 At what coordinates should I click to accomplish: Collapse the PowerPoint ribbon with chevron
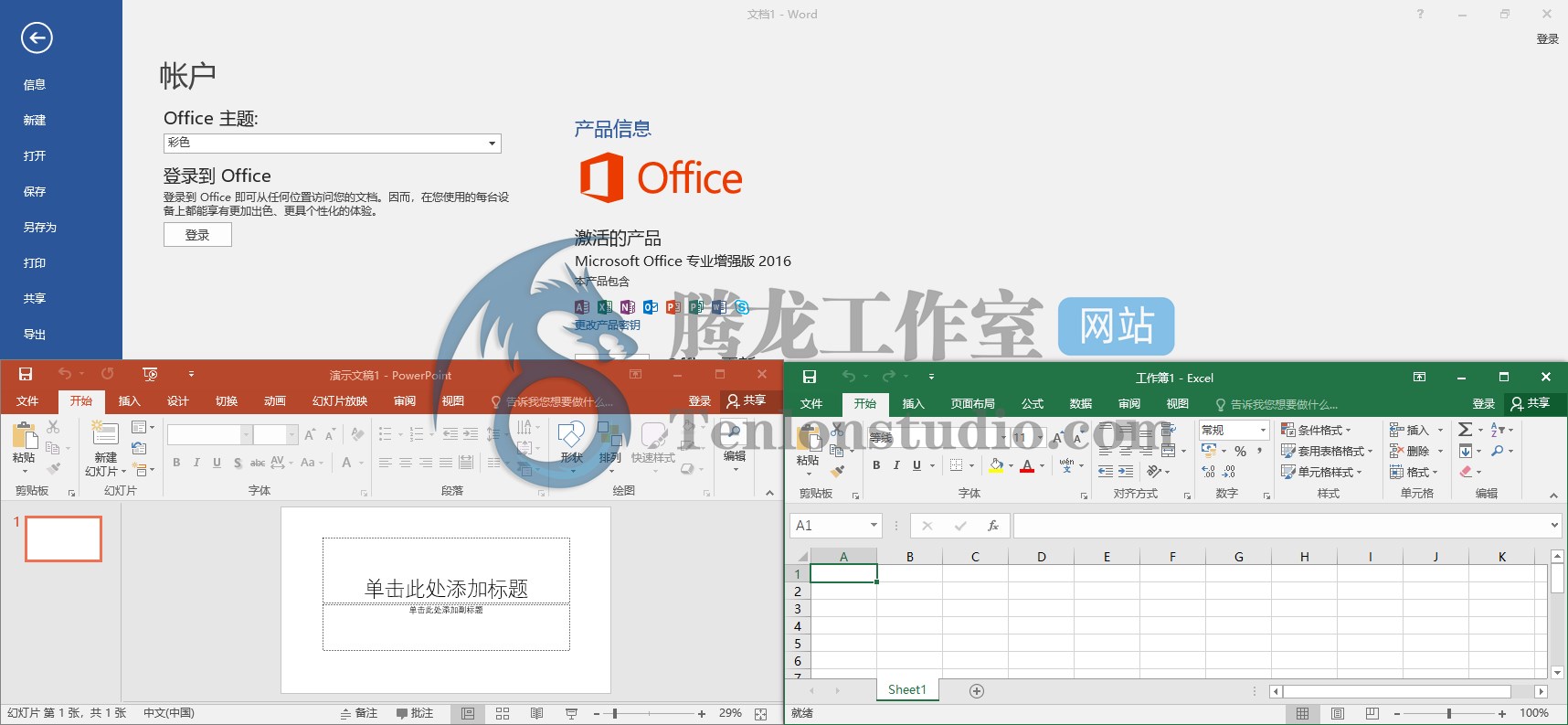click(769, 493)
